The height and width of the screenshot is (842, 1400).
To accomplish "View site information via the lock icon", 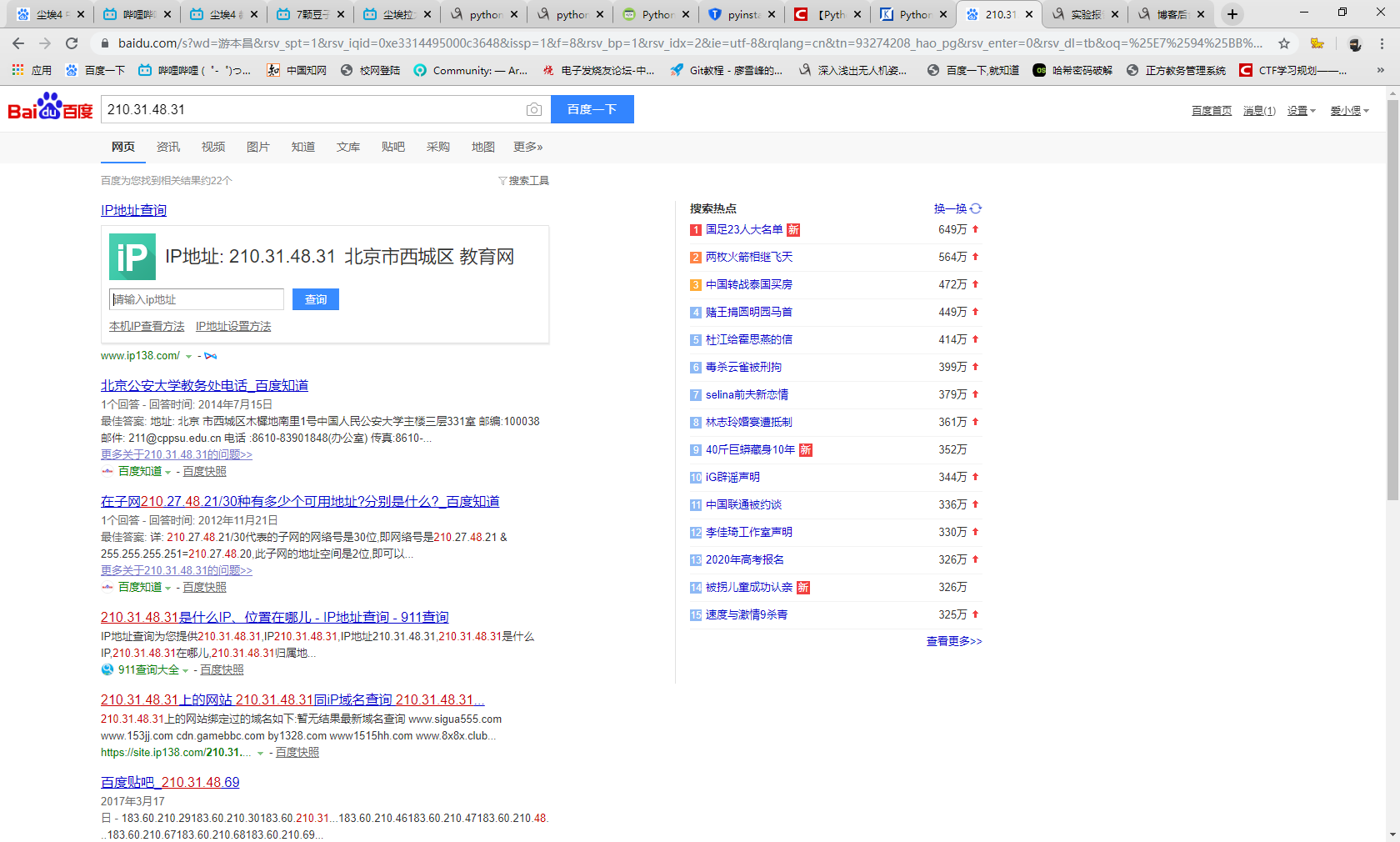I will pos(105,43).
